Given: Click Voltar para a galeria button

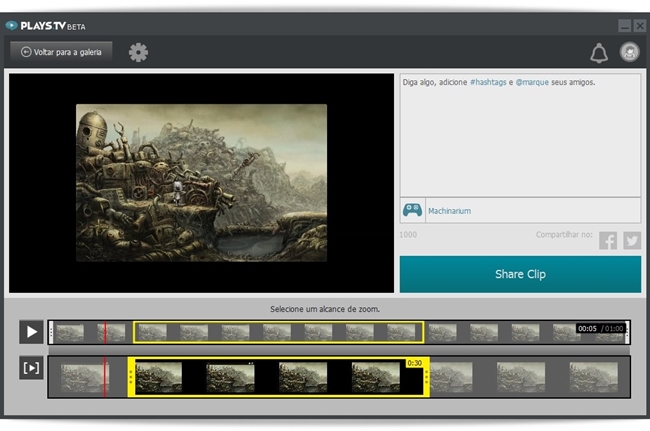Looking at the screenshot, I should [x=61, y=51].
